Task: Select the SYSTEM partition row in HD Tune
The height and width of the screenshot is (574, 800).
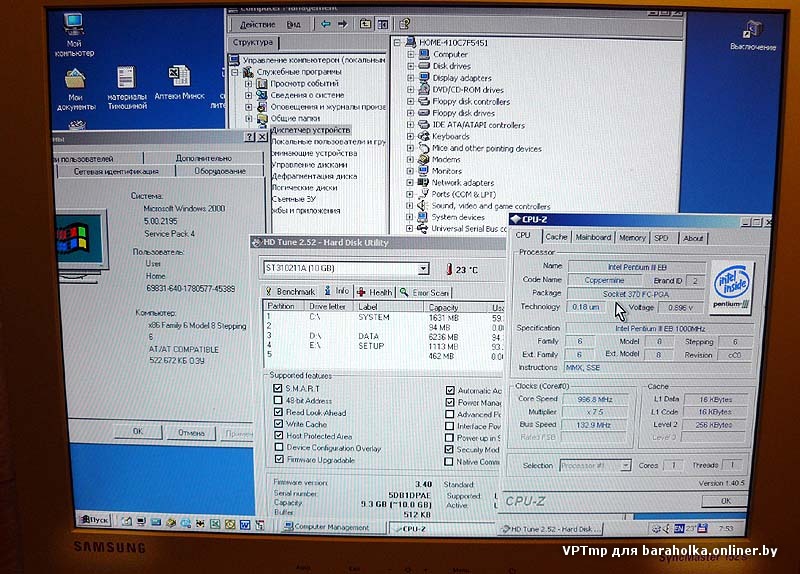Action: click(x=383, y=317)
